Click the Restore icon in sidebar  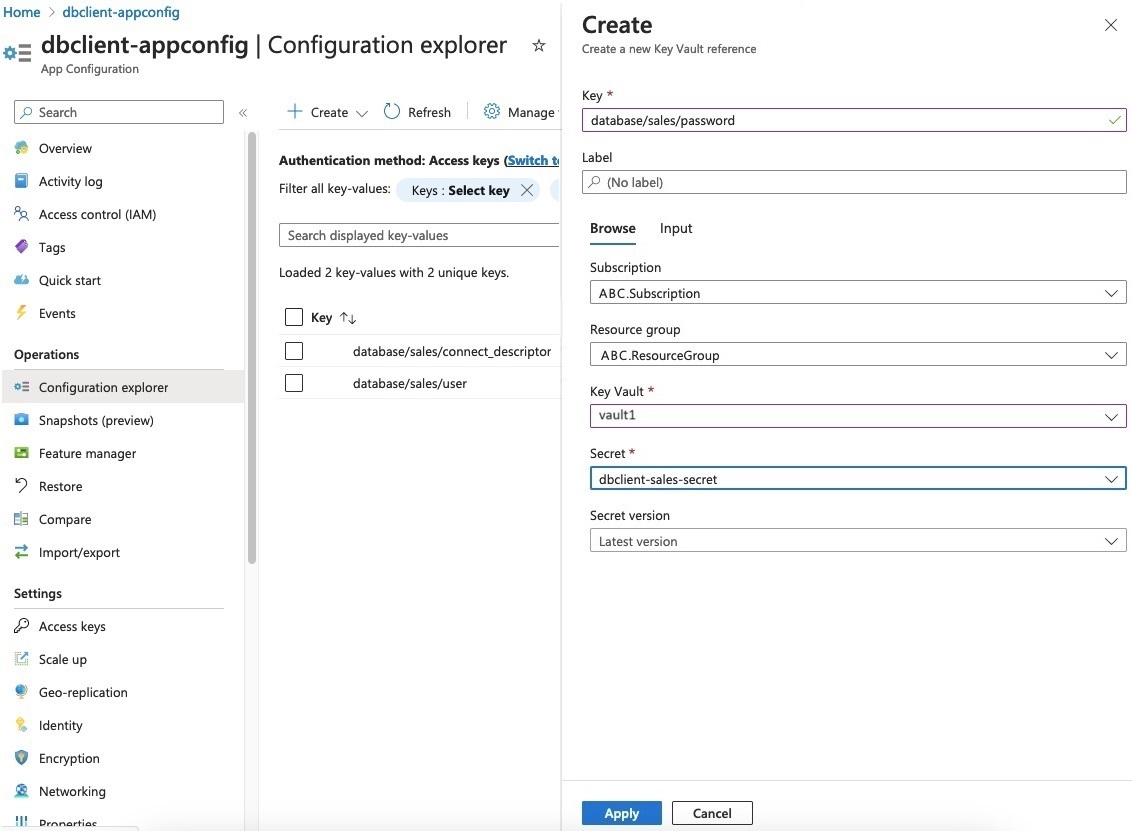(x=22, y=486)
